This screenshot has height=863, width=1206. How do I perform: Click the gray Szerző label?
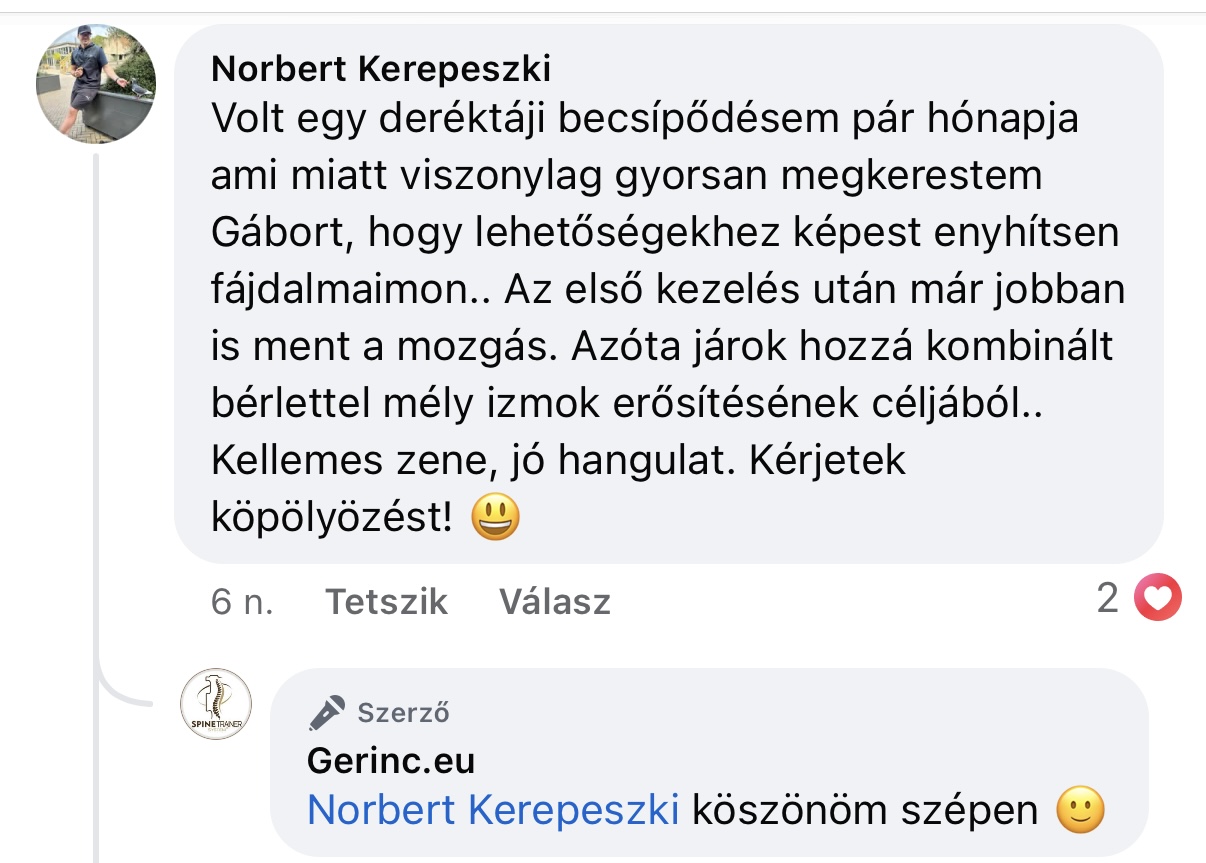point(403,713)
